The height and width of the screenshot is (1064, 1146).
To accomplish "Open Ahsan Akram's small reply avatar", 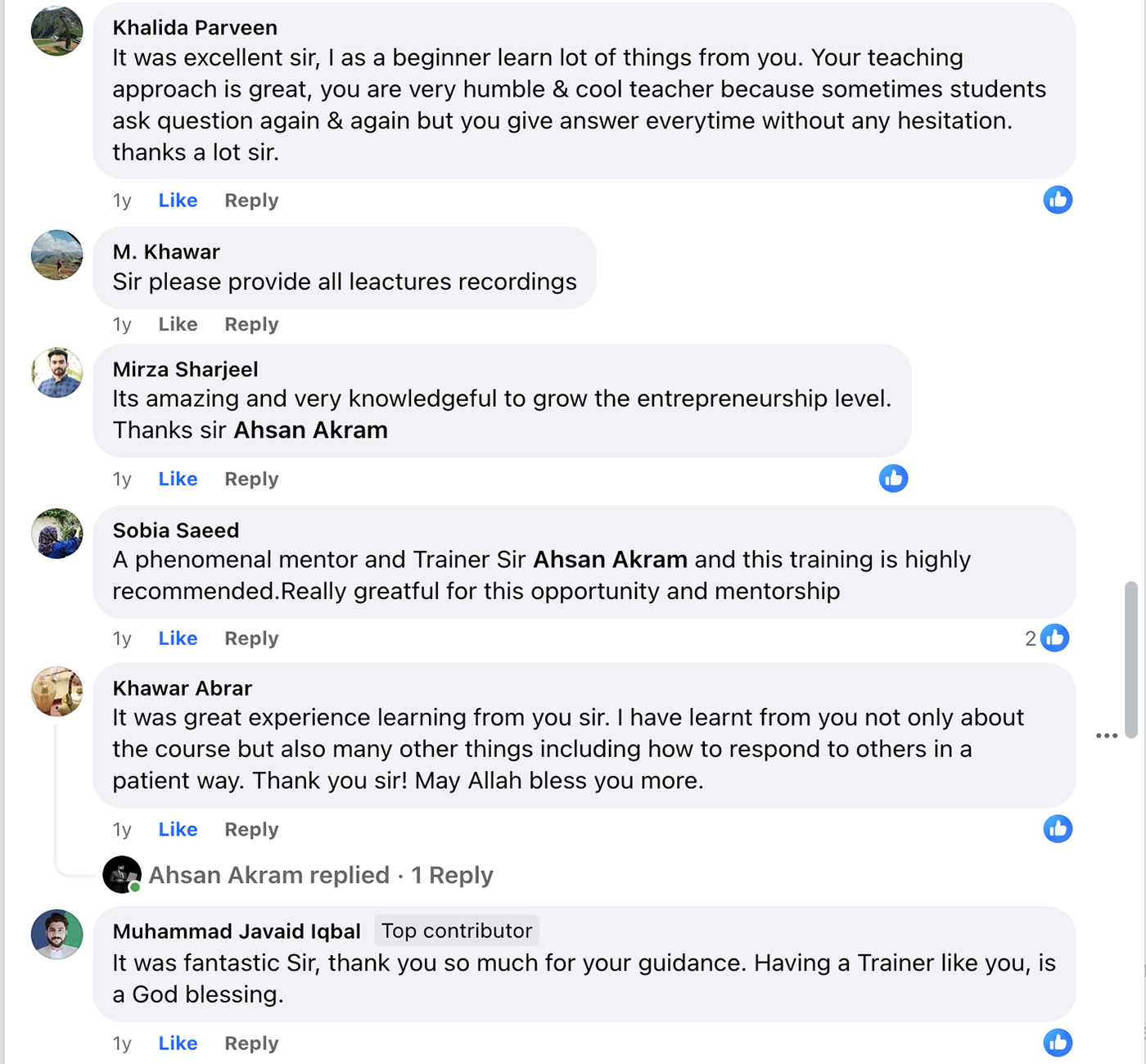I will pyautogui.click(x=122, y=875).
